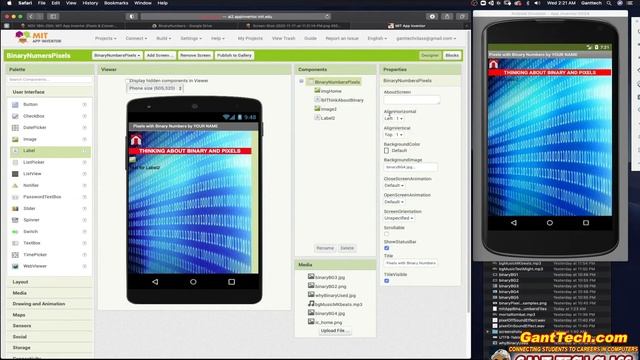Open the Safari Bookmarks menu

click(x=116, y=3)
